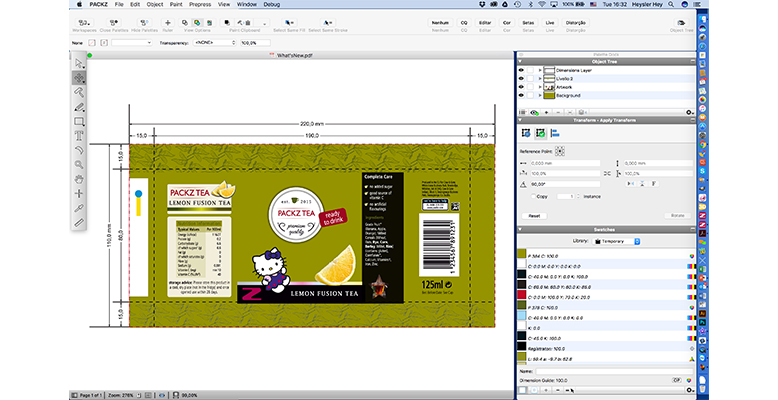The width and height of the screenshot is (778, 400).
Task: Click the Distorção workspace button
Action: click(576, 23)
